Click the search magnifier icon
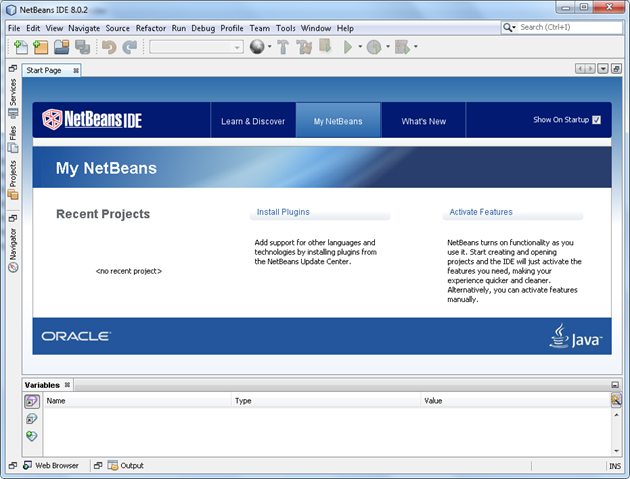The image size is (630, 479). 507,27
